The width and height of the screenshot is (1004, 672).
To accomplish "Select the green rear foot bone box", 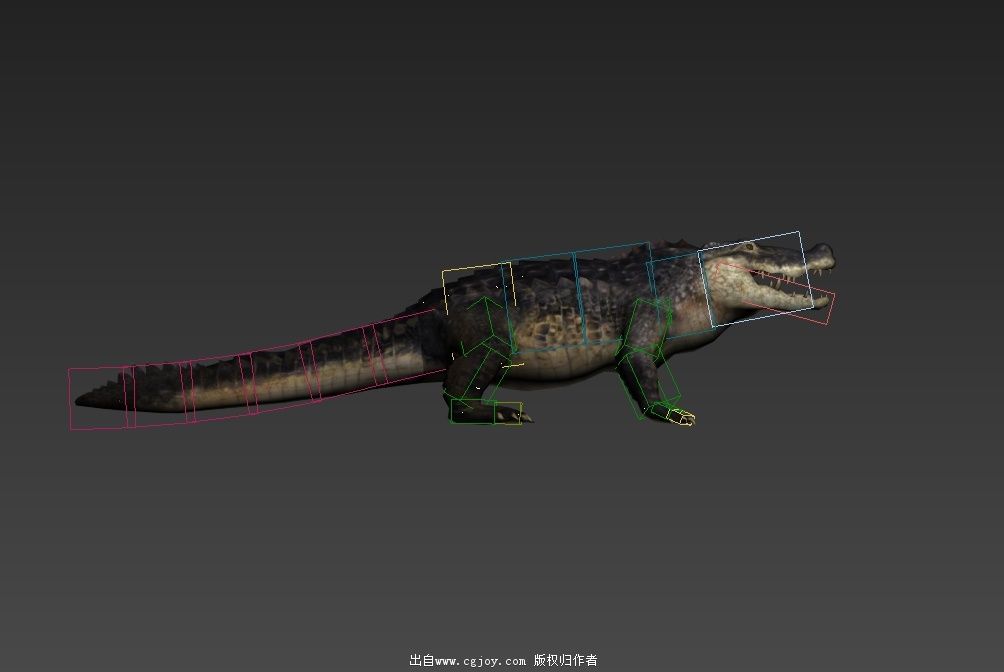I will [473, 411].
